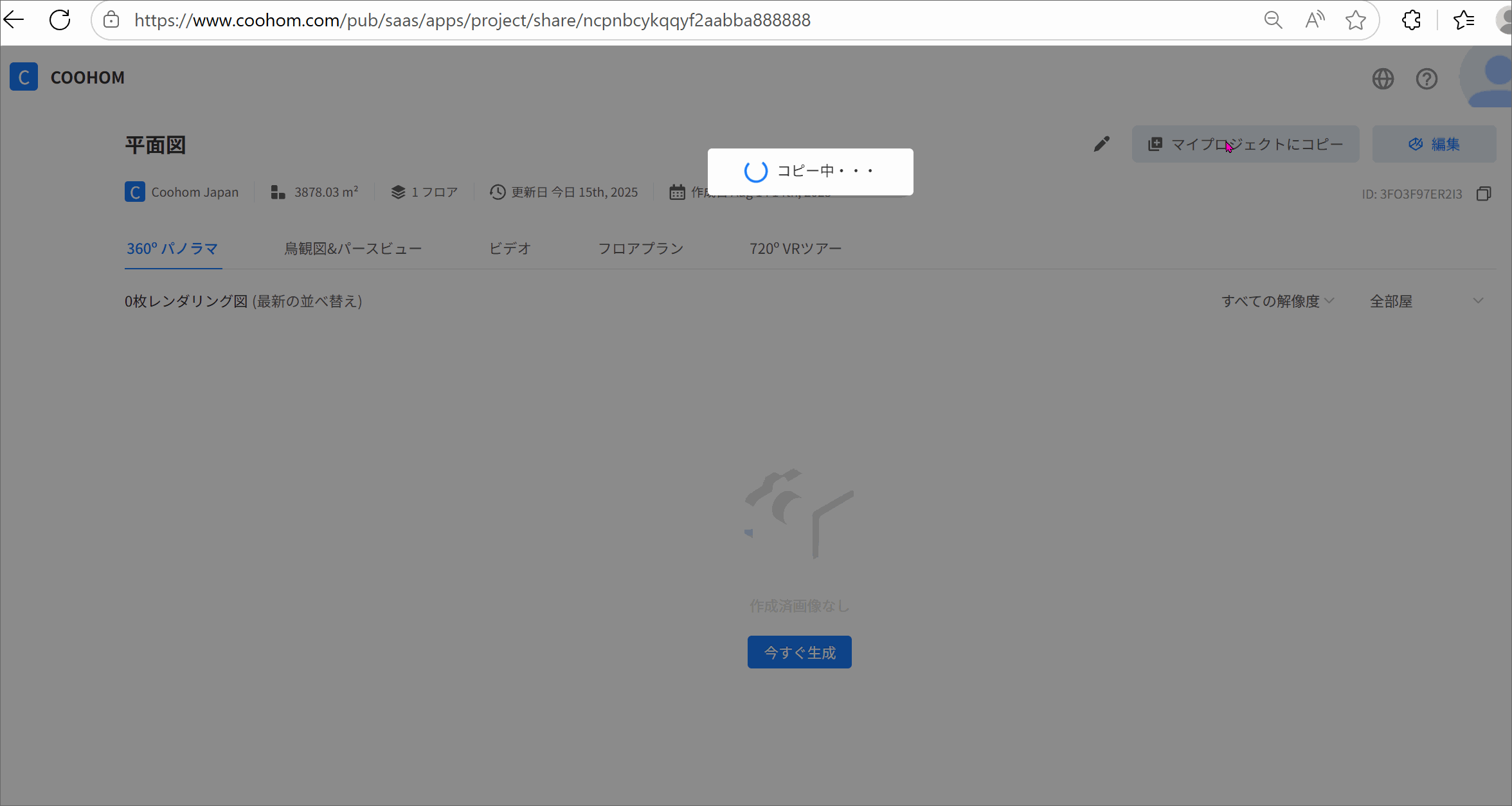The image size is (1512, 806).
Task: Open the browser zoom magnifier icon
Action: (x=1273, y=20)
